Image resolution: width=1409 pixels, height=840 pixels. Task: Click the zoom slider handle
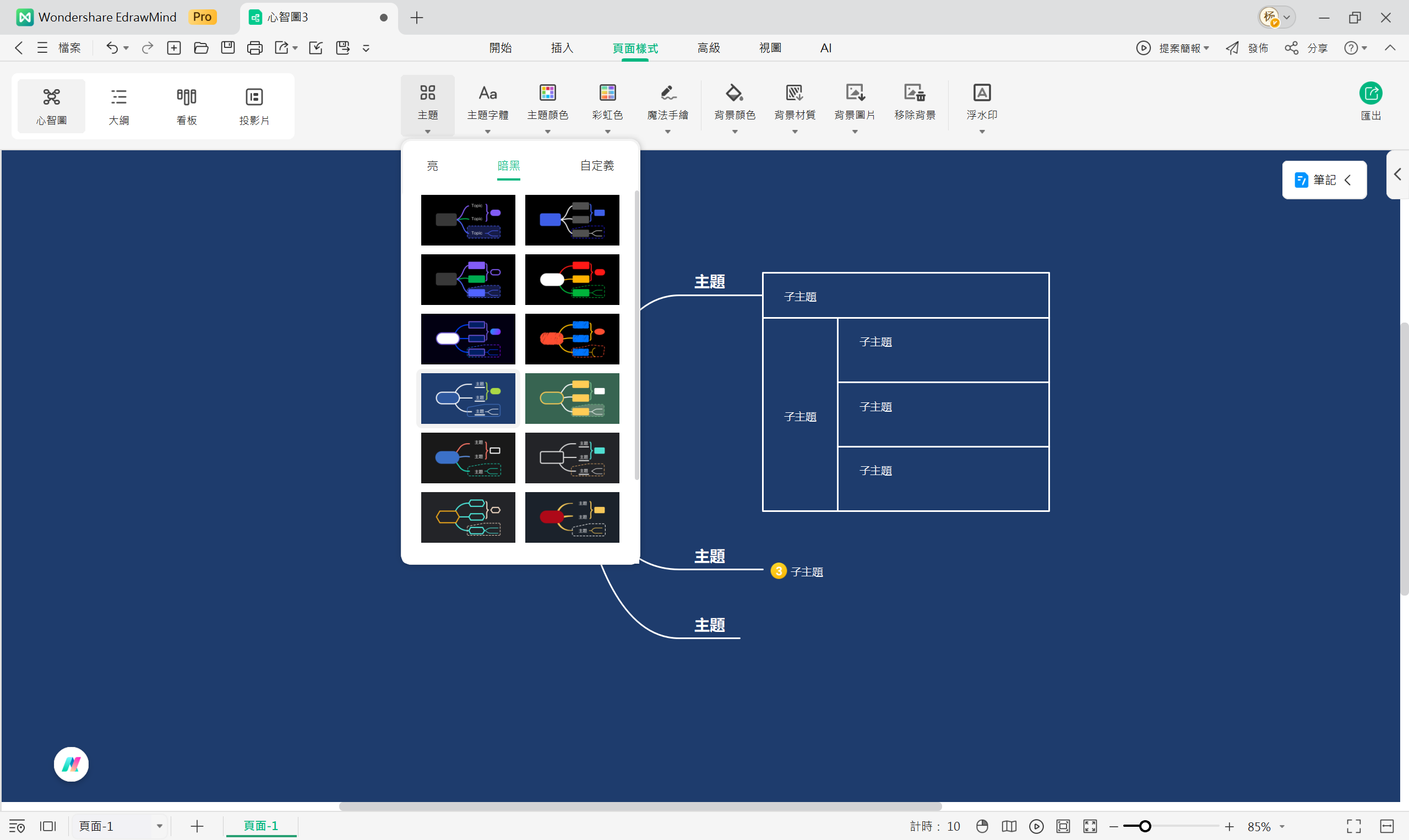pyautogui.click(x=1145, y=826)
